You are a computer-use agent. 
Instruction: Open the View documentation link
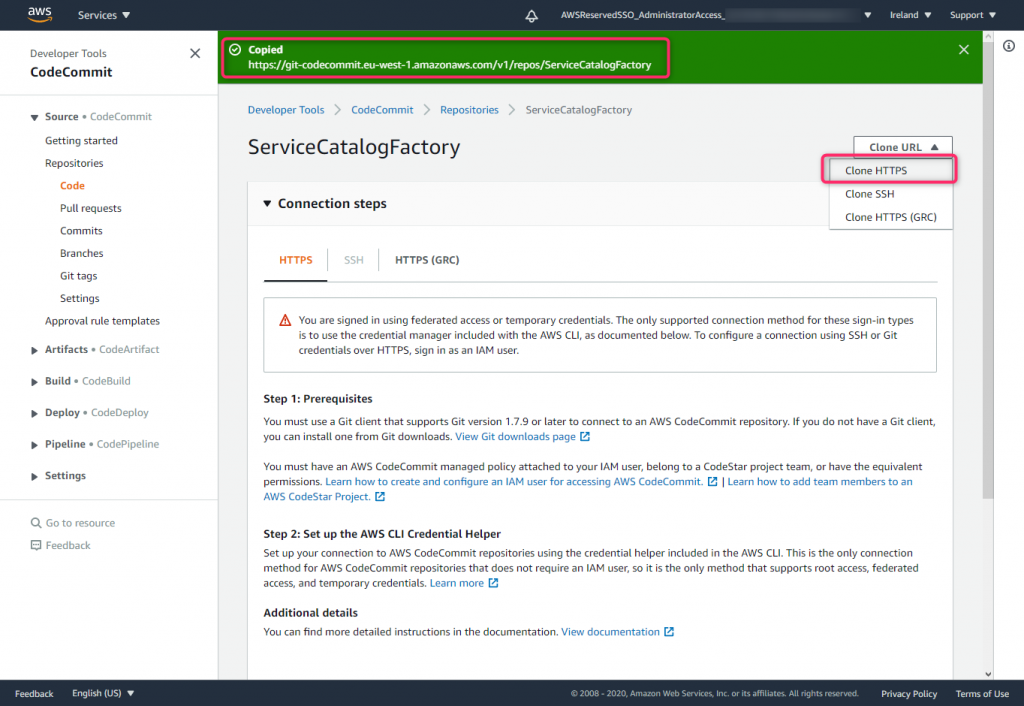610,632
